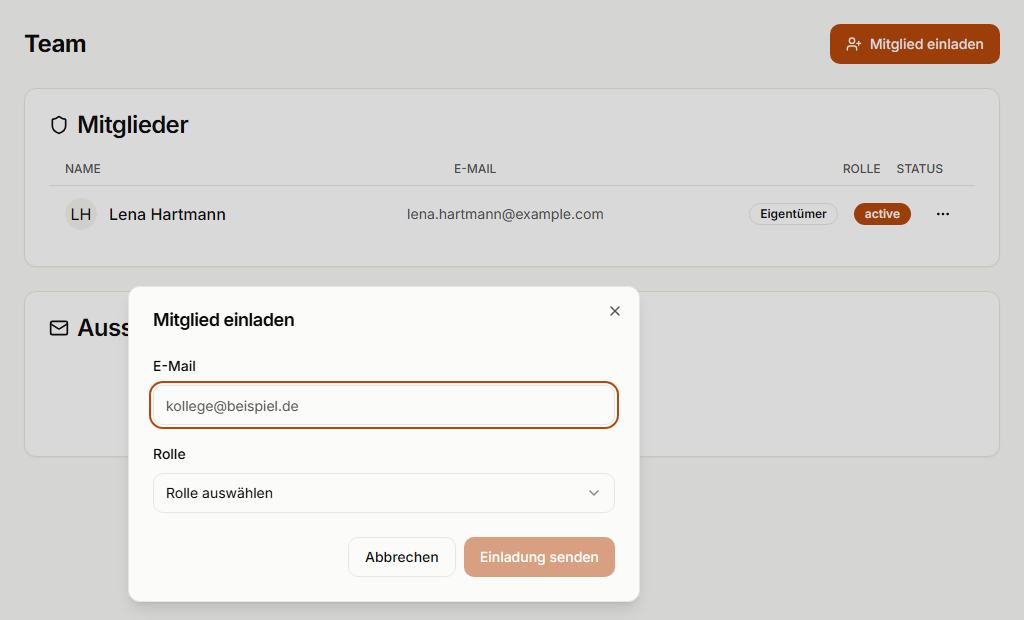Open Lena Hartmann's three-dot actions menu

click(x=942, y=214)
